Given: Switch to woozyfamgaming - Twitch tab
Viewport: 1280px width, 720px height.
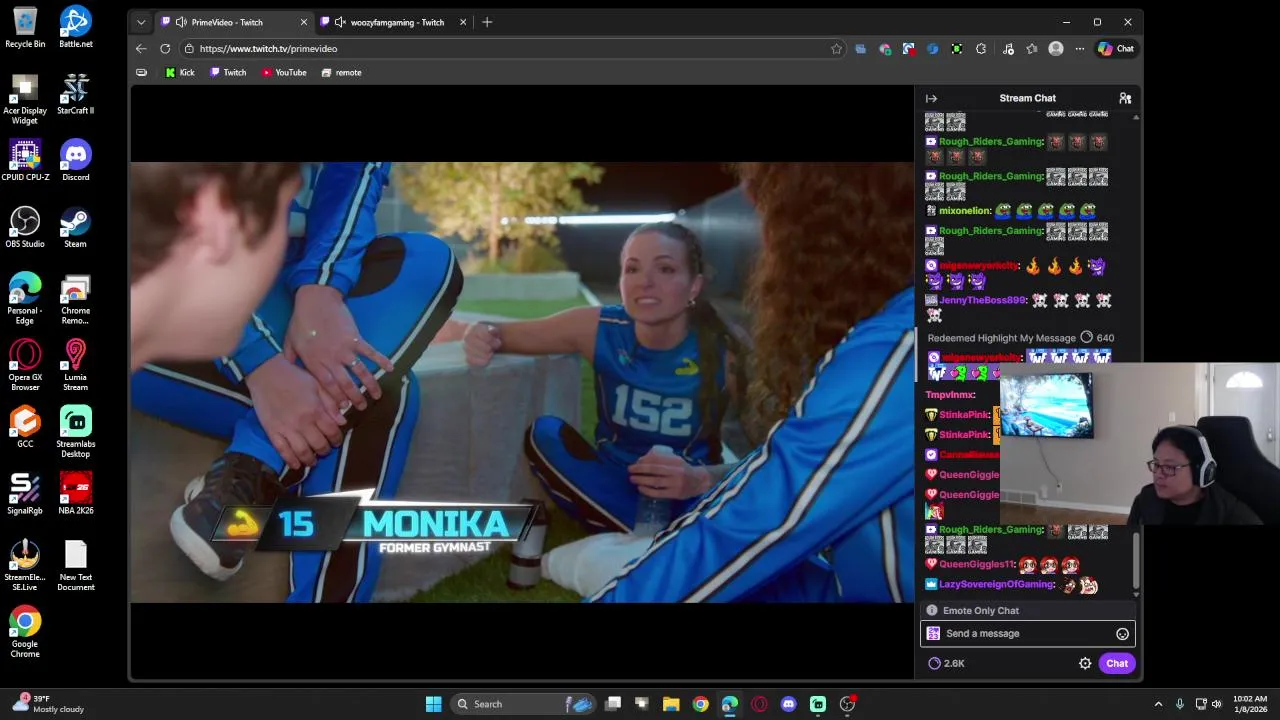Looking at the screenshot, I should (397, 22).
